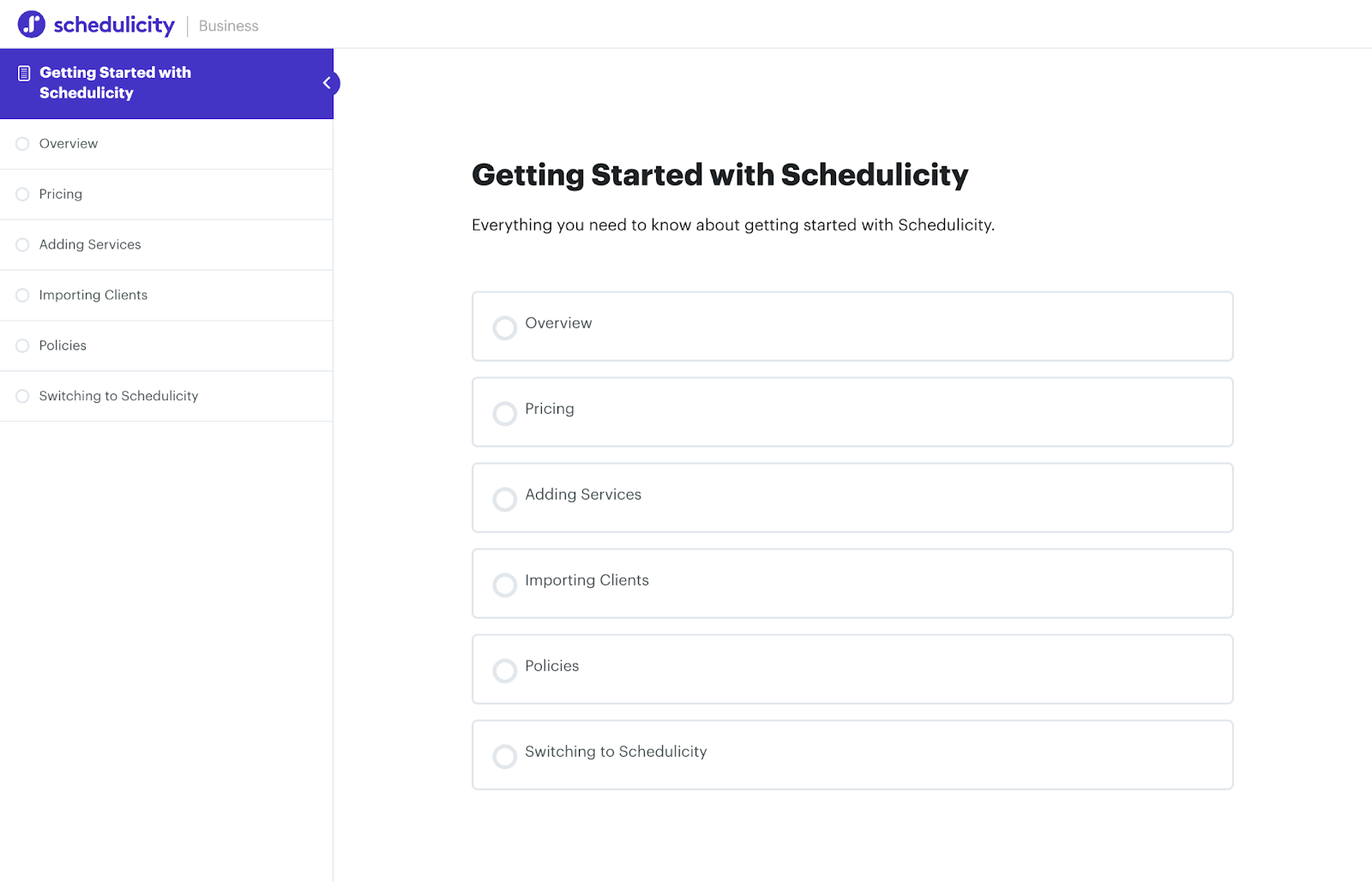The width and height of the screenshot is (1372, 882).
Task: Click the schedulicity wordmark text
Action: coord(114,26)
